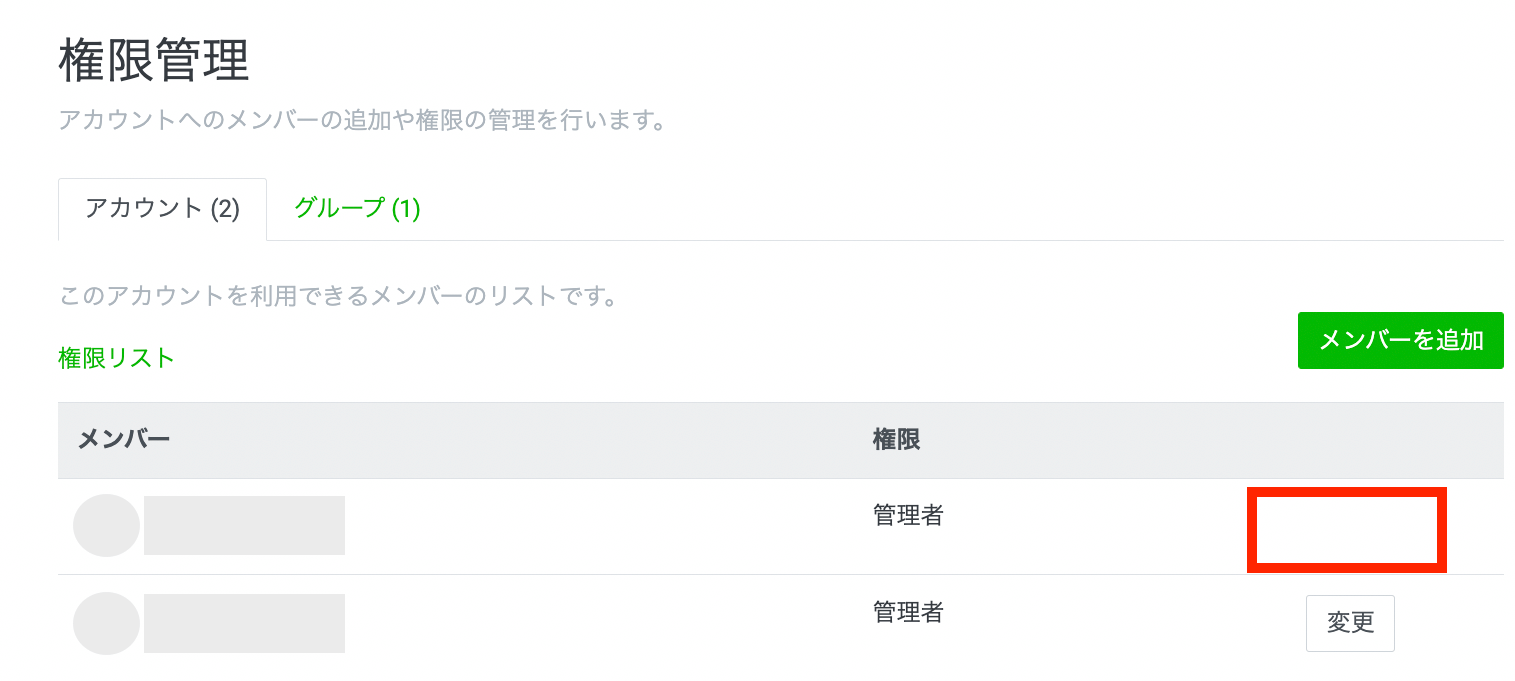
Task: Click the first member's avatar circle
Action: coord(106,525)
